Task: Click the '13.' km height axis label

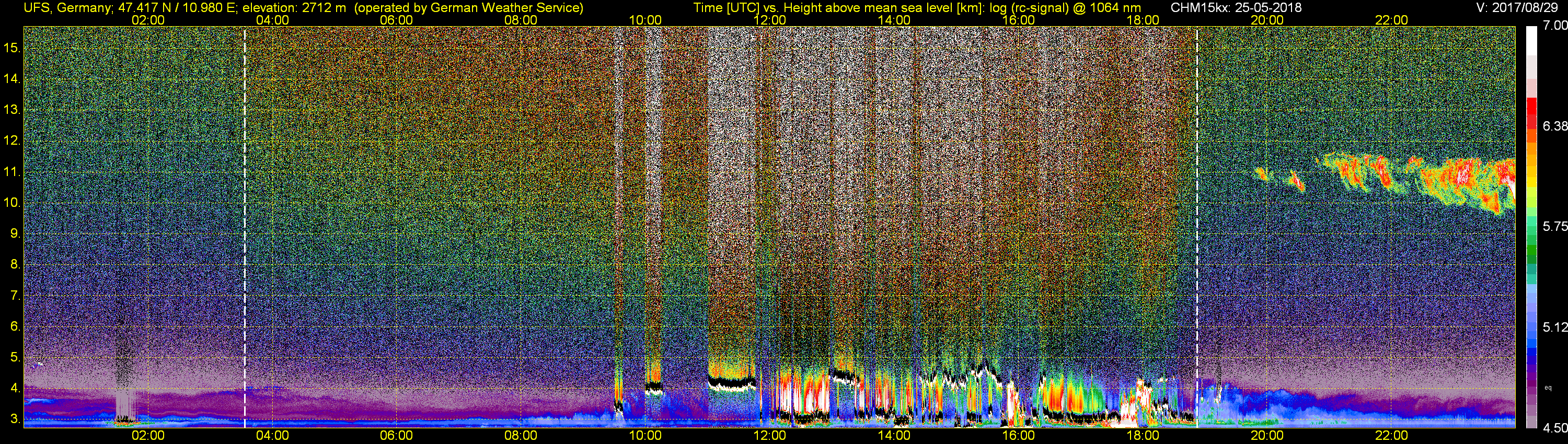Action: (x=12, y=110)
